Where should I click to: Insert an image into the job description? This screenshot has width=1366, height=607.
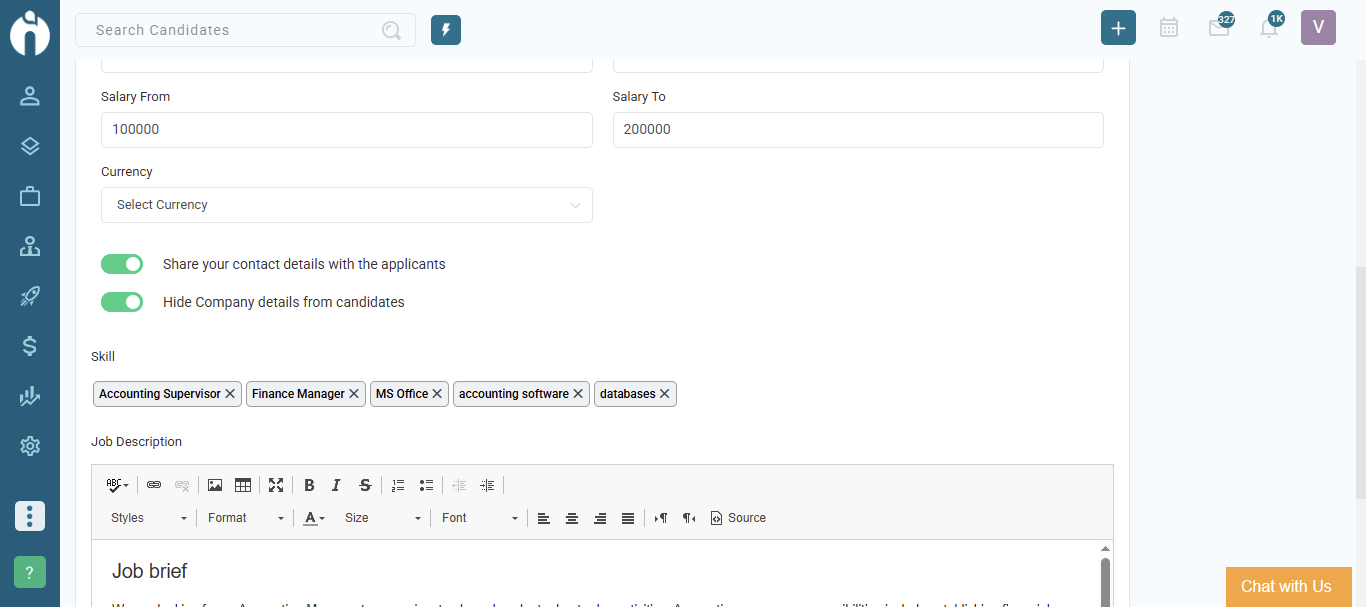(215, 485)
